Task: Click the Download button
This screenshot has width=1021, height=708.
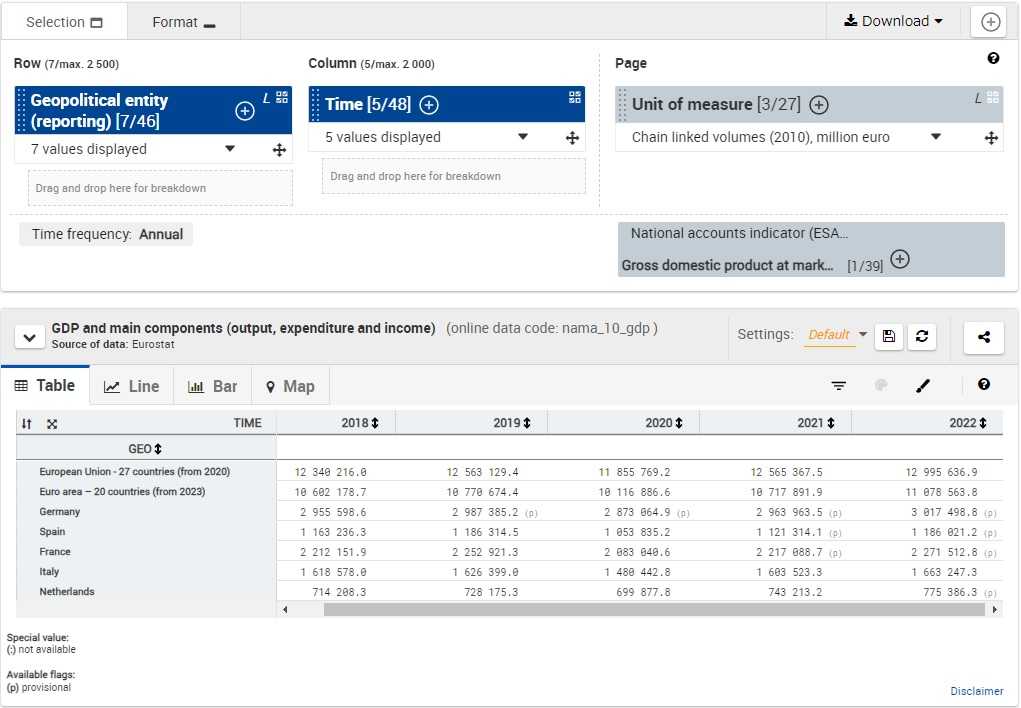Action: 893,21
